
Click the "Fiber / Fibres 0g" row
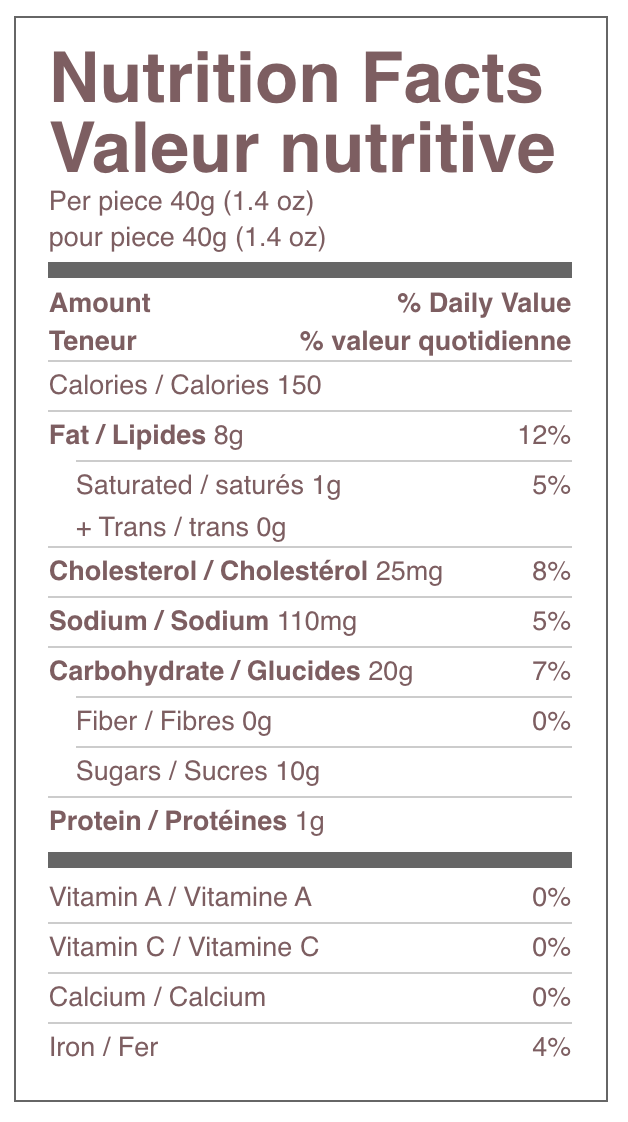tap(174, 721)
